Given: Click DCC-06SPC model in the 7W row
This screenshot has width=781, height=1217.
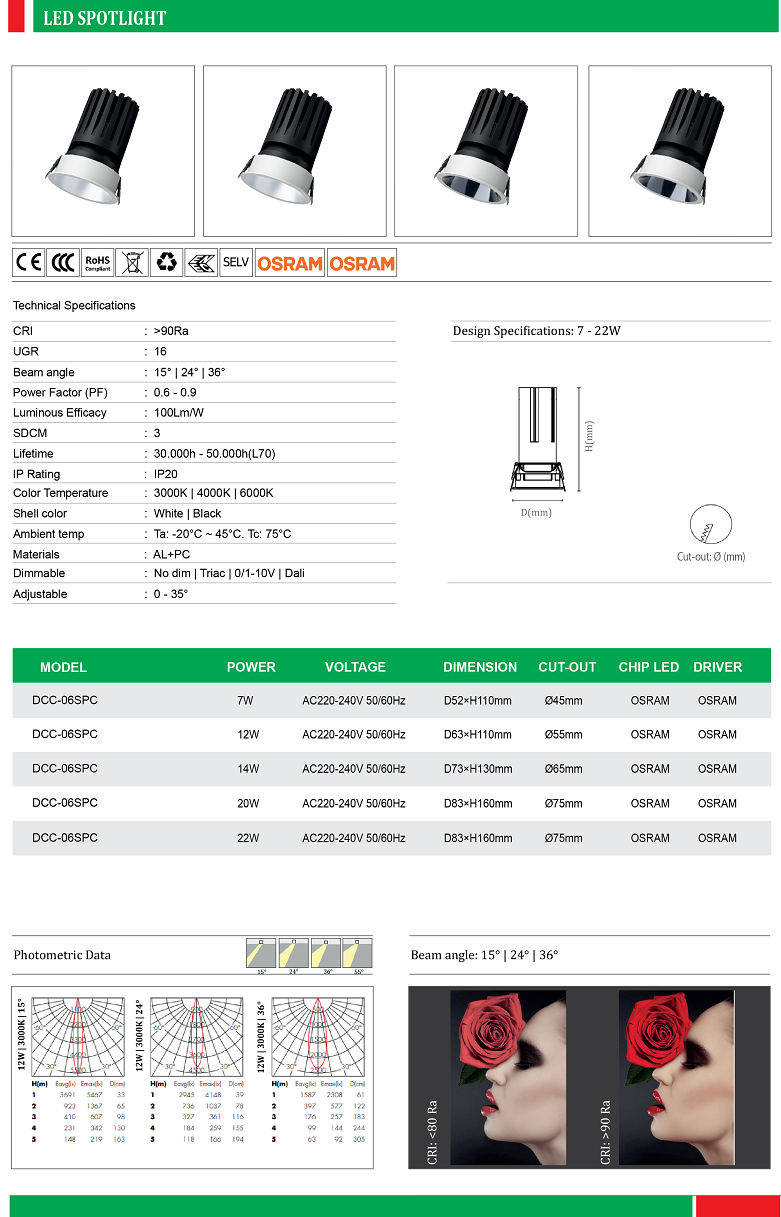Looking at the screenshot, I should [x=65, y=700].
